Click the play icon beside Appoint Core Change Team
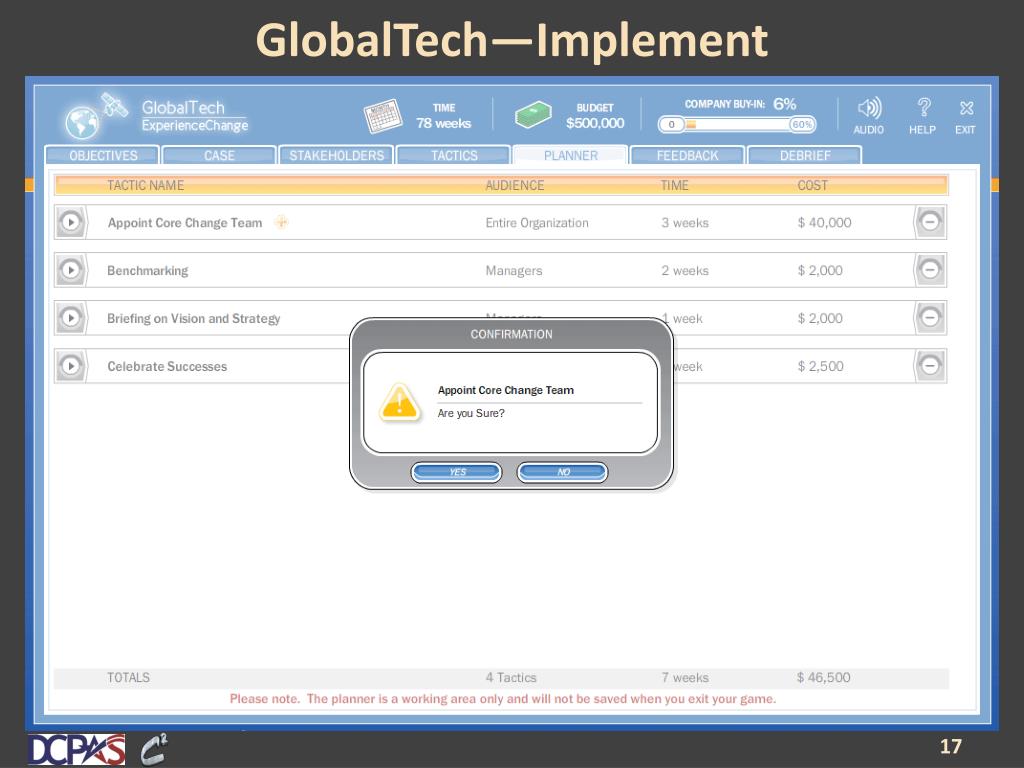Viewport: 1024px width, 768px height. 71,222
